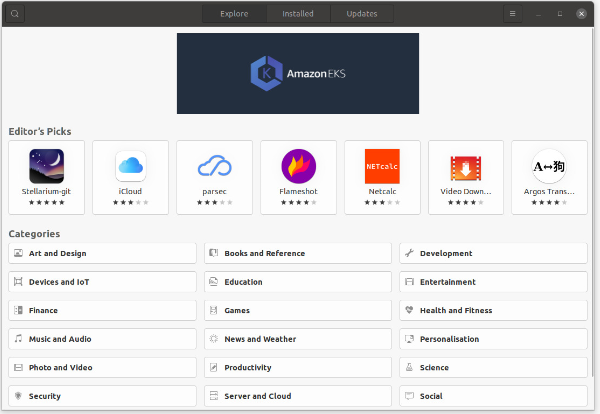
Task: Click the News and Weather sun icon
Action: 214,339
